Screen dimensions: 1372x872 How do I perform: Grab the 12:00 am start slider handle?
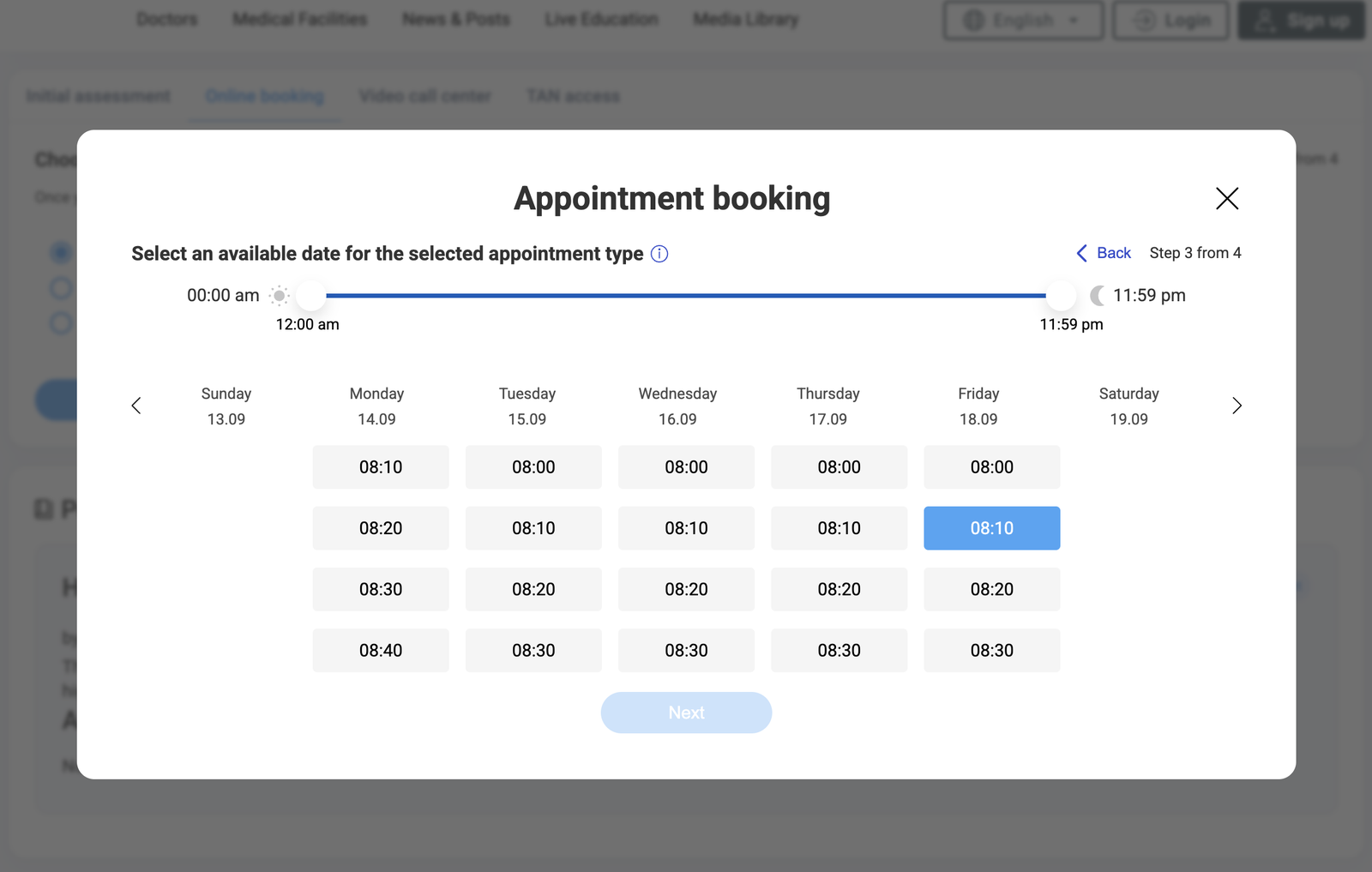tap(311, 296)
